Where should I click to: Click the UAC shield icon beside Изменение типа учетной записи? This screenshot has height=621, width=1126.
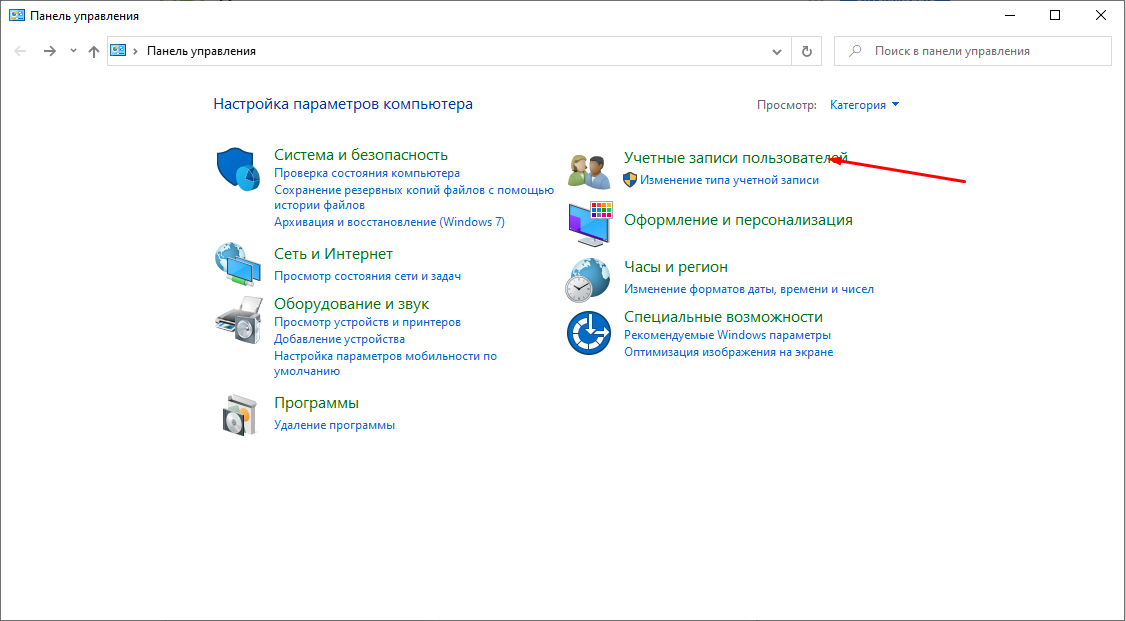coord(630,180)
